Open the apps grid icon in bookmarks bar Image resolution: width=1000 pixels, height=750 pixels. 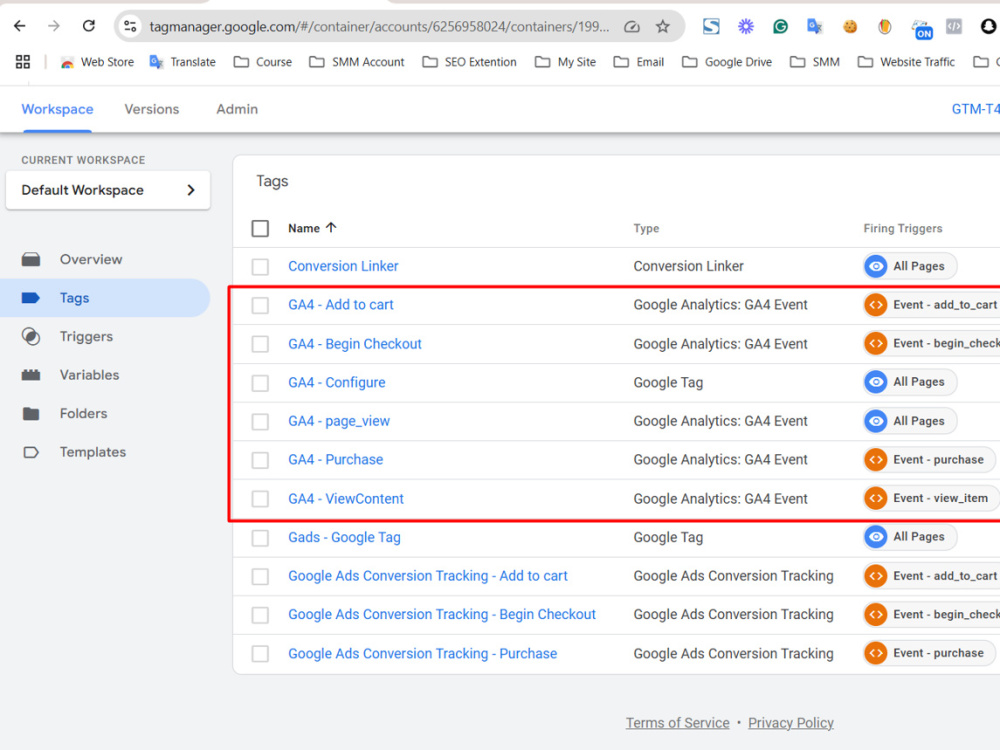click(x=23, y=62)
